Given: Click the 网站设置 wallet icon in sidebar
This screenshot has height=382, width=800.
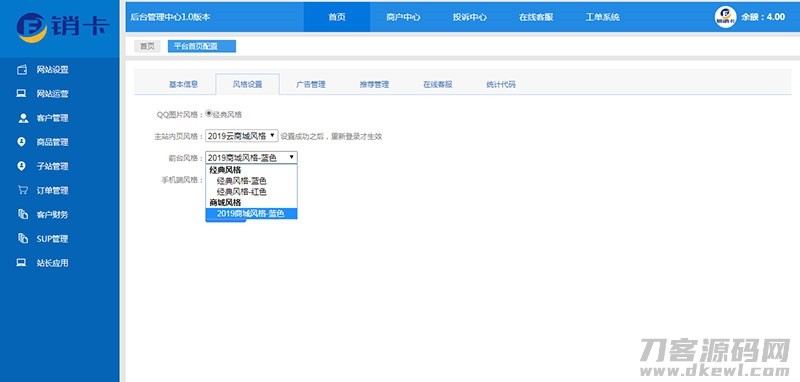Looking at the screenshot, I should 22,70.
